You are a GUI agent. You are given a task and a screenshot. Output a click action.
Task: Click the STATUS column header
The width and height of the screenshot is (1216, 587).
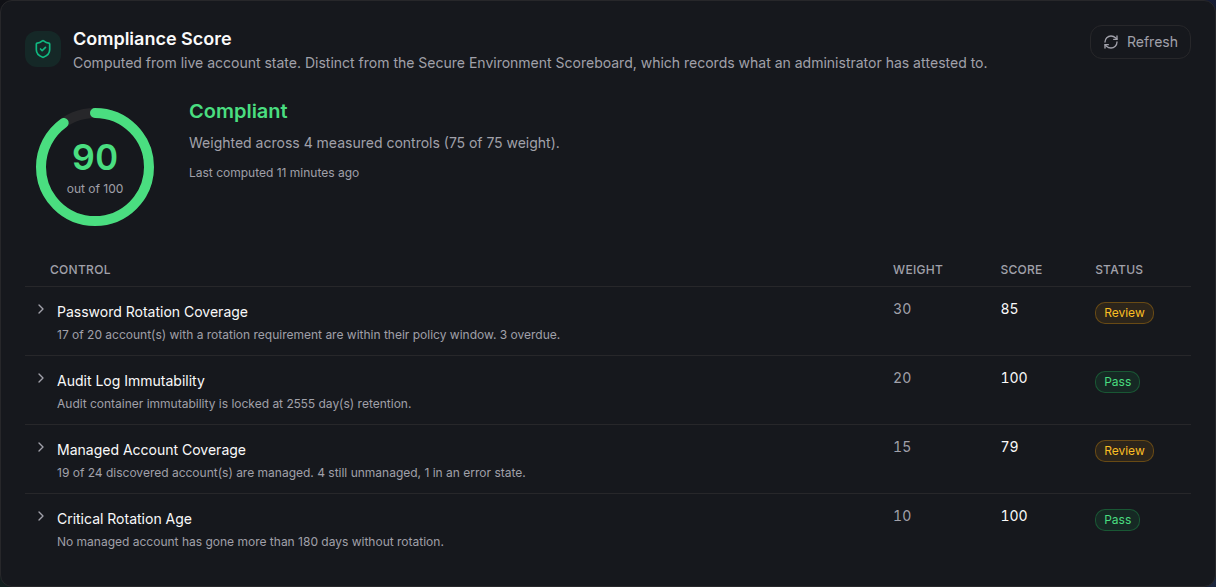coord(1119,270)
